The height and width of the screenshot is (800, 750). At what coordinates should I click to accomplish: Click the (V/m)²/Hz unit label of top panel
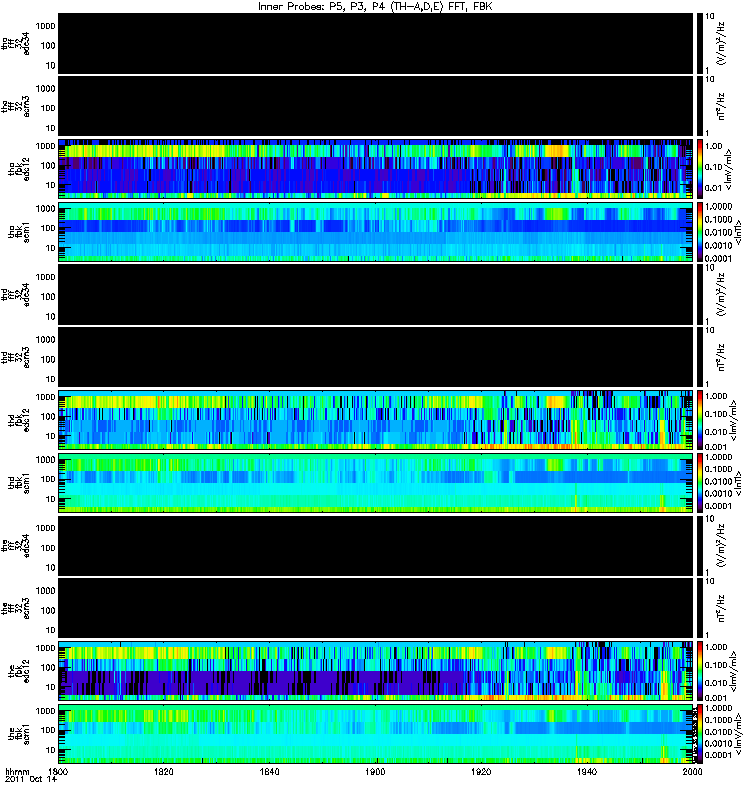tap(721, 43)
